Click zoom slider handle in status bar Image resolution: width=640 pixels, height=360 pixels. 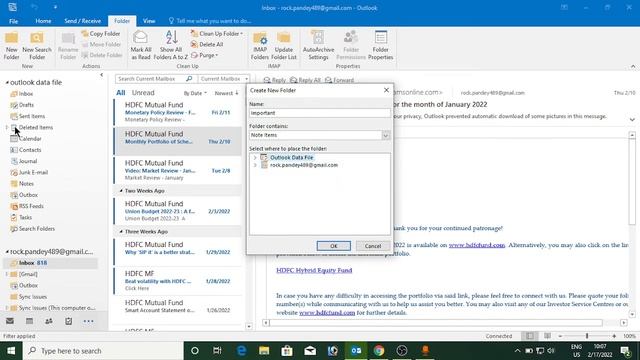click(x=587, y=336)
